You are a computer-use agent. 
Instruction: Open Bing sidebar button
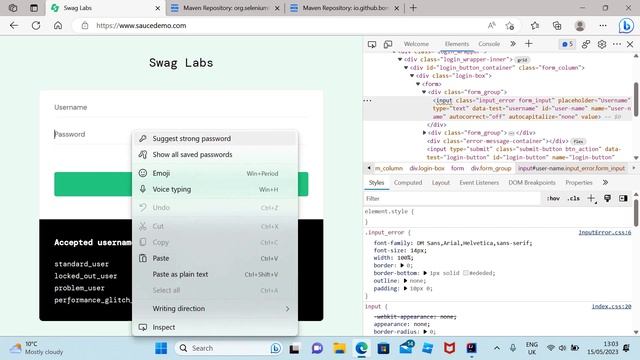pos(626,26)
